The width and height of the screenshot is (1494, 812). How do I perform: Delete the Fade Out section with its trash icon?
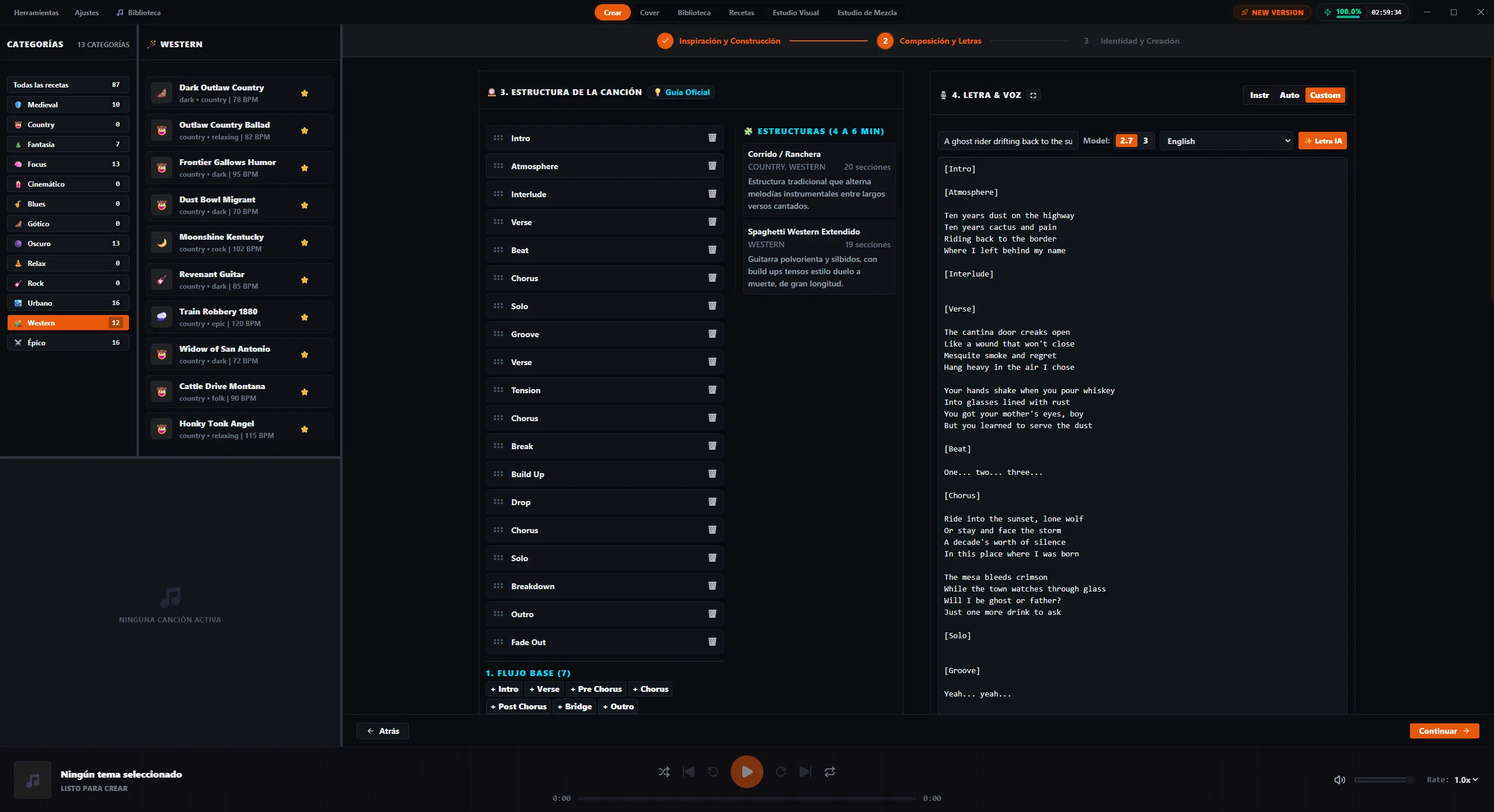click(x=712, y=642)
